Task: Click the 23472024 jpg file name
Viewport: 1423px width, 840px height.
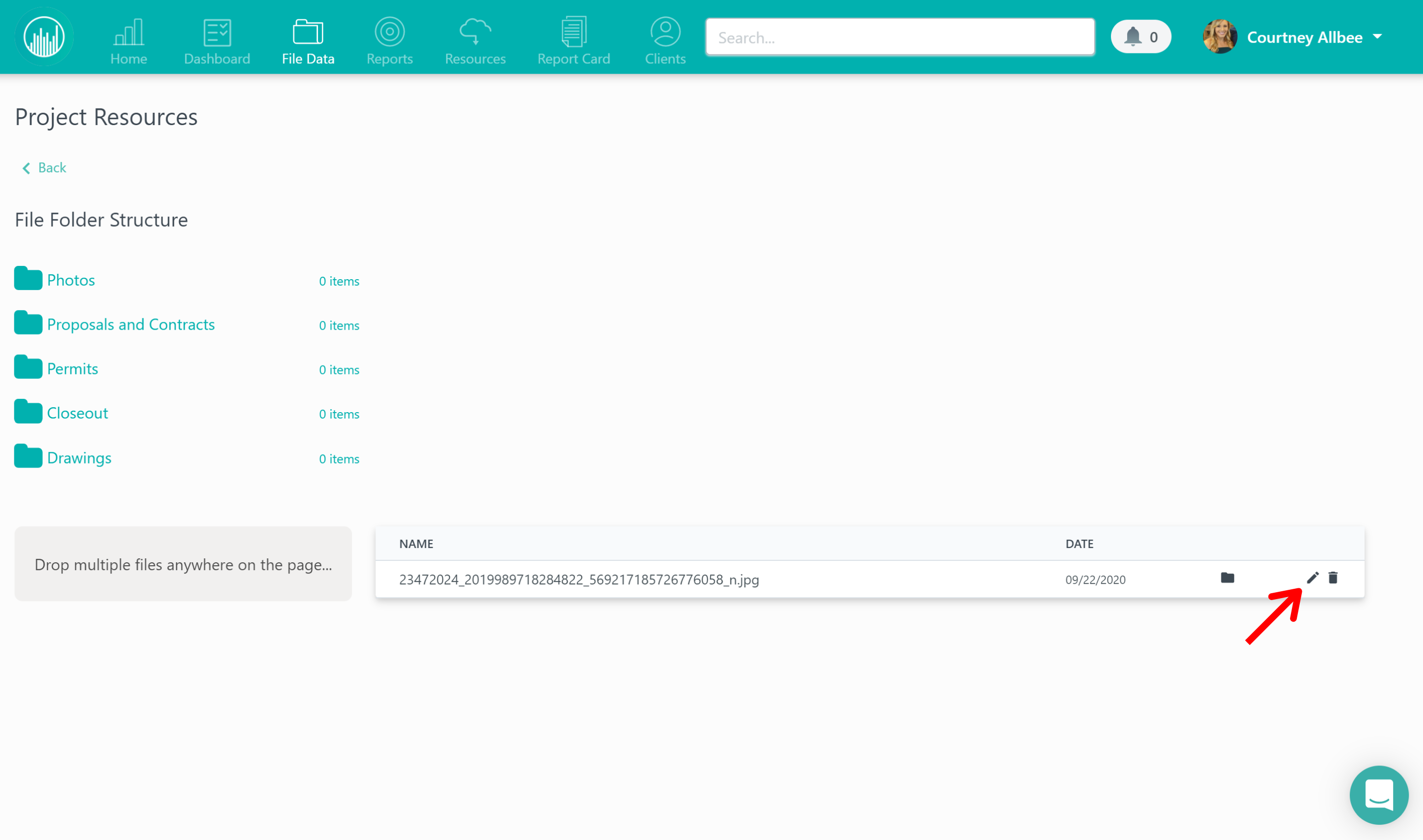Action: (x=579, y=579)
